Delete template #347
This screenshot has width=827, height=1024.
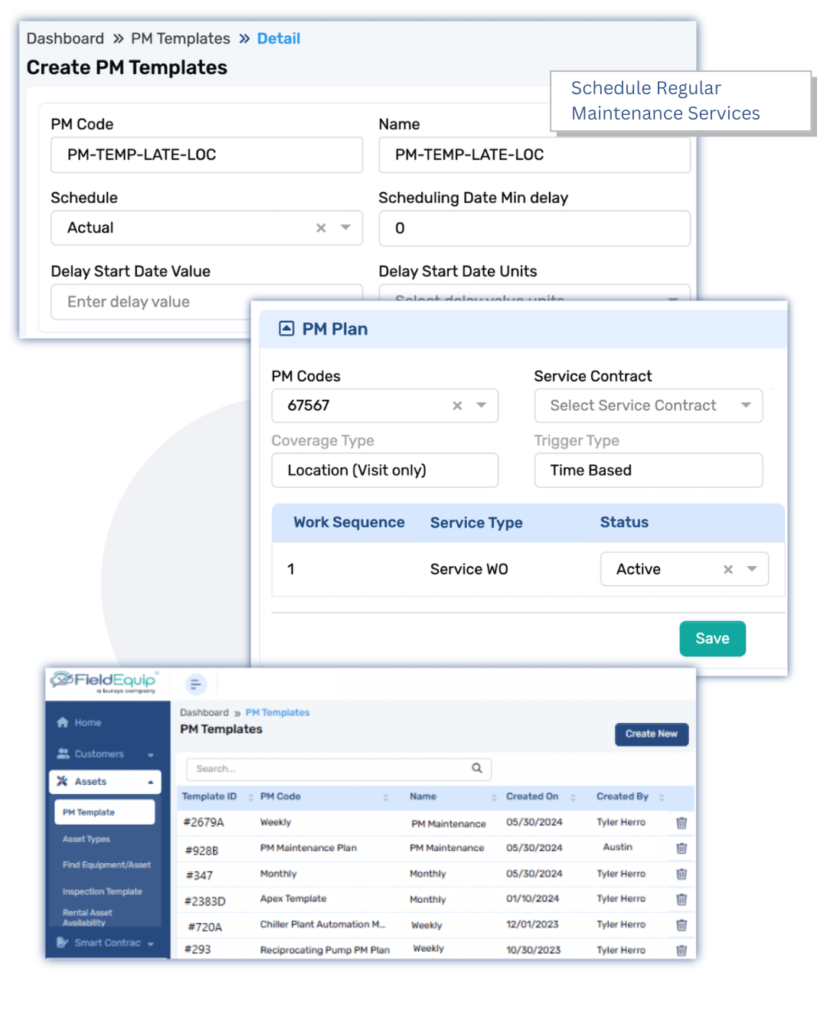click(681, 874)
